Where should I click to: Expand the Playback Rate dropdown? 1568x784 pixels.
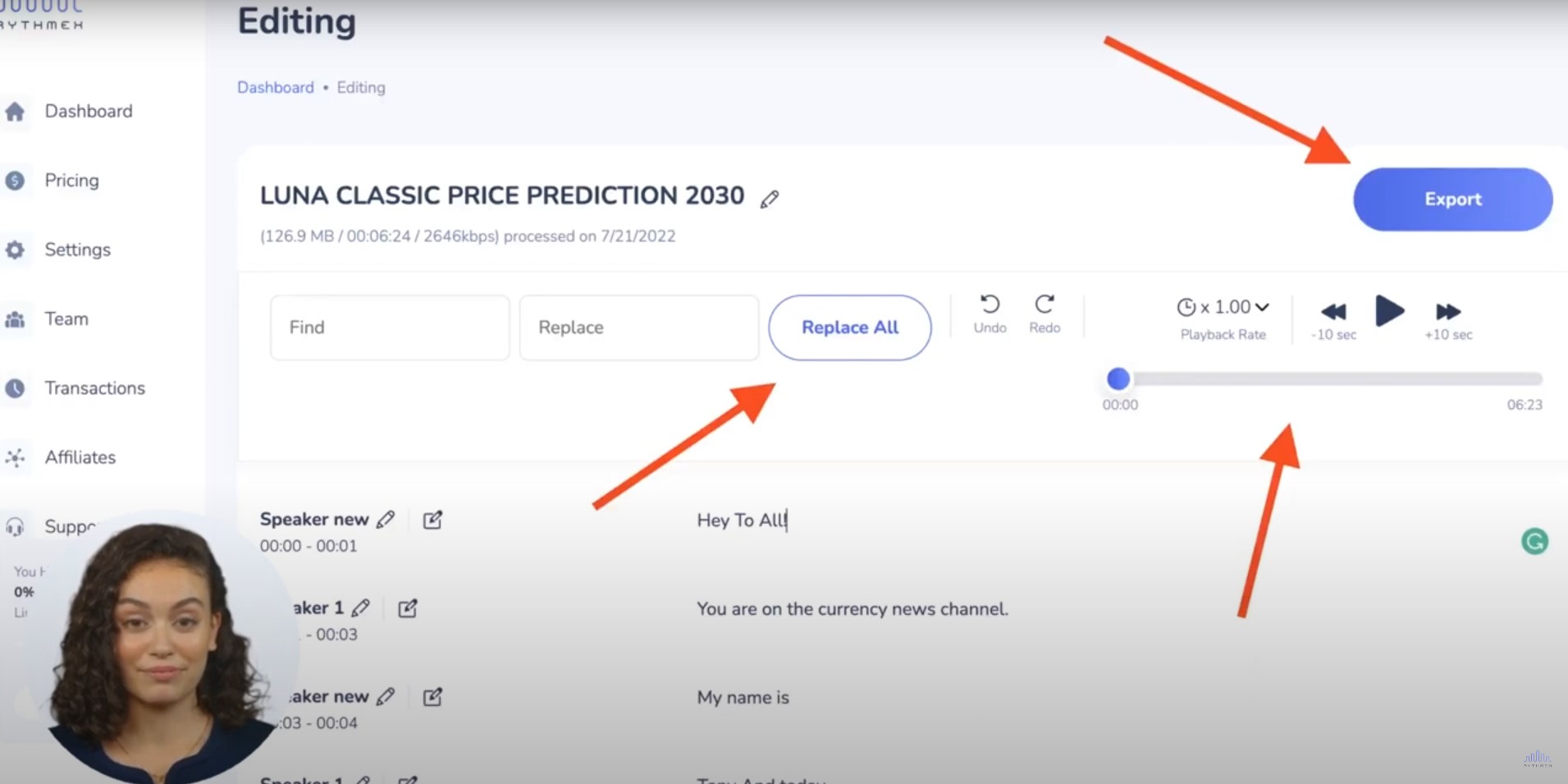point(1223,307)
